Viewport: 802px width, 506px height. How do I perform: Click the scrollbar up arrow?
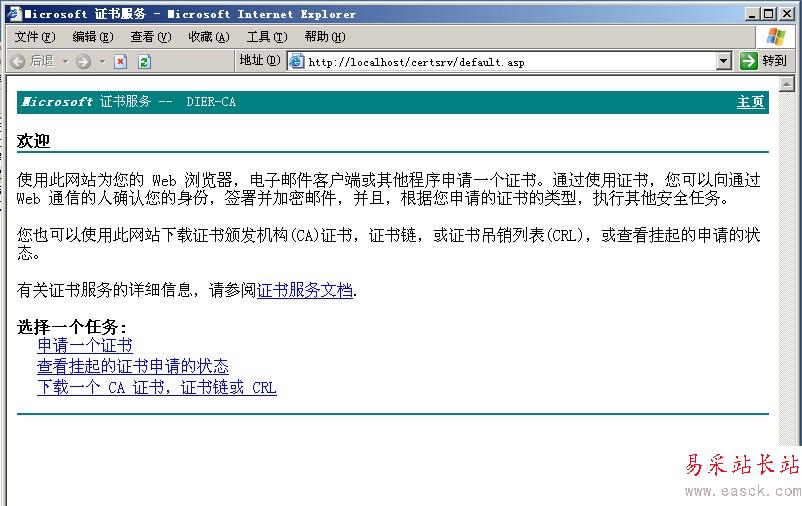787,84
